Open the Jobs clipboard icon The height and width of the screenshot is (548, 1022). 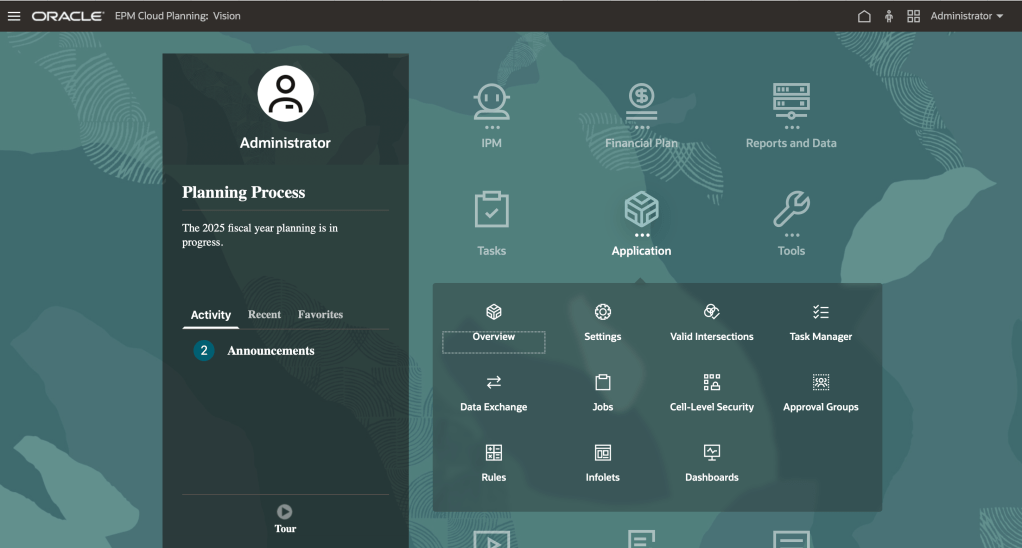tap(603, 382)
